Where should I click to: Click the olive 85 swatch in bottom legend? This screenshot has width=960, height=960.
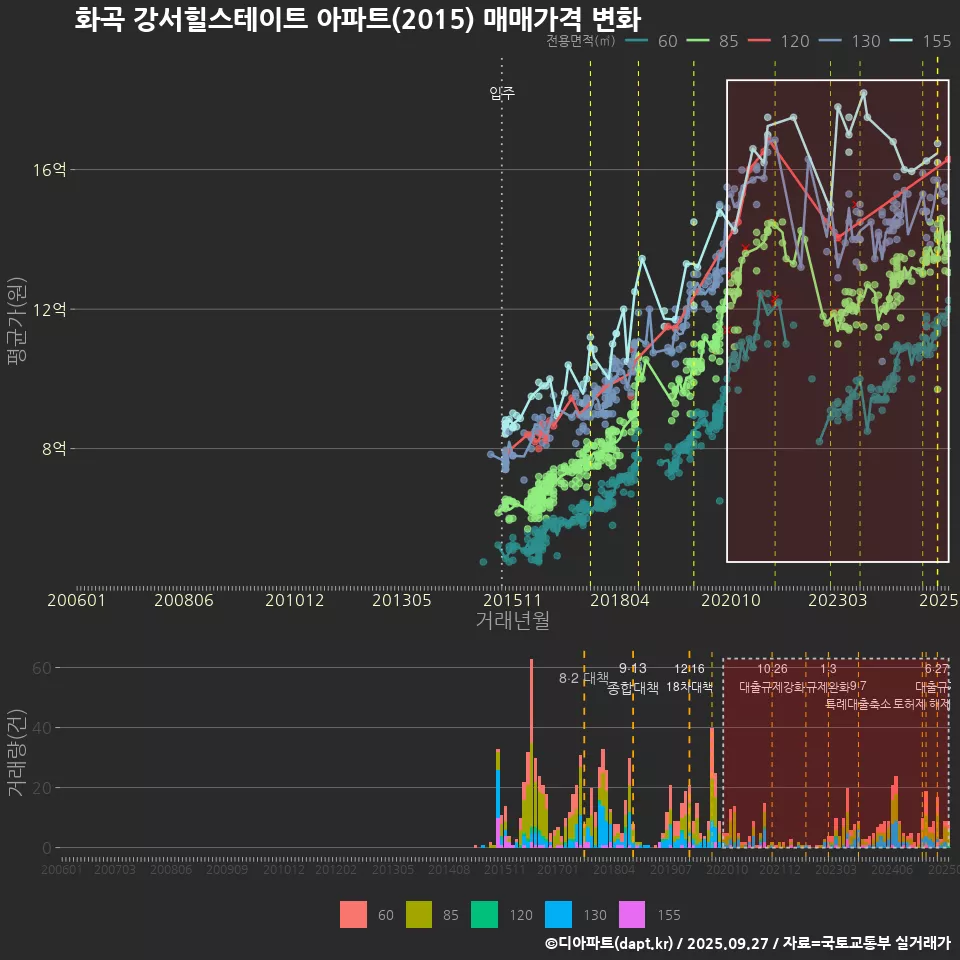(418, 914)
